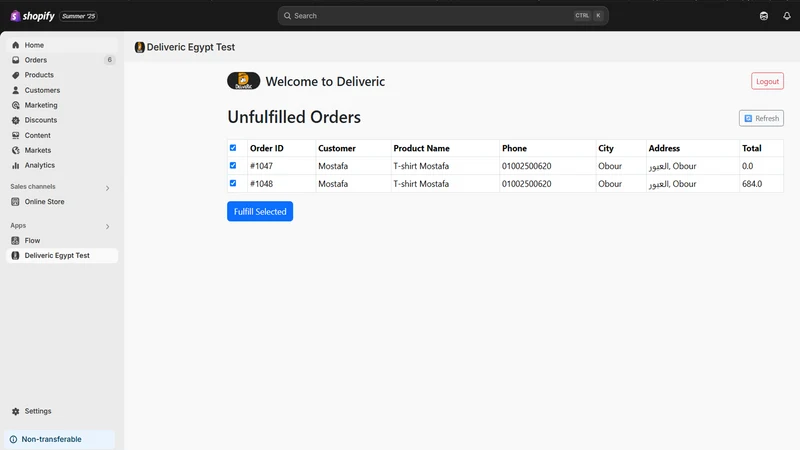Click Deliveric Egypt Test page title
Image resolution: width=800 pixels, height=450 pixels.
(191, 47)
